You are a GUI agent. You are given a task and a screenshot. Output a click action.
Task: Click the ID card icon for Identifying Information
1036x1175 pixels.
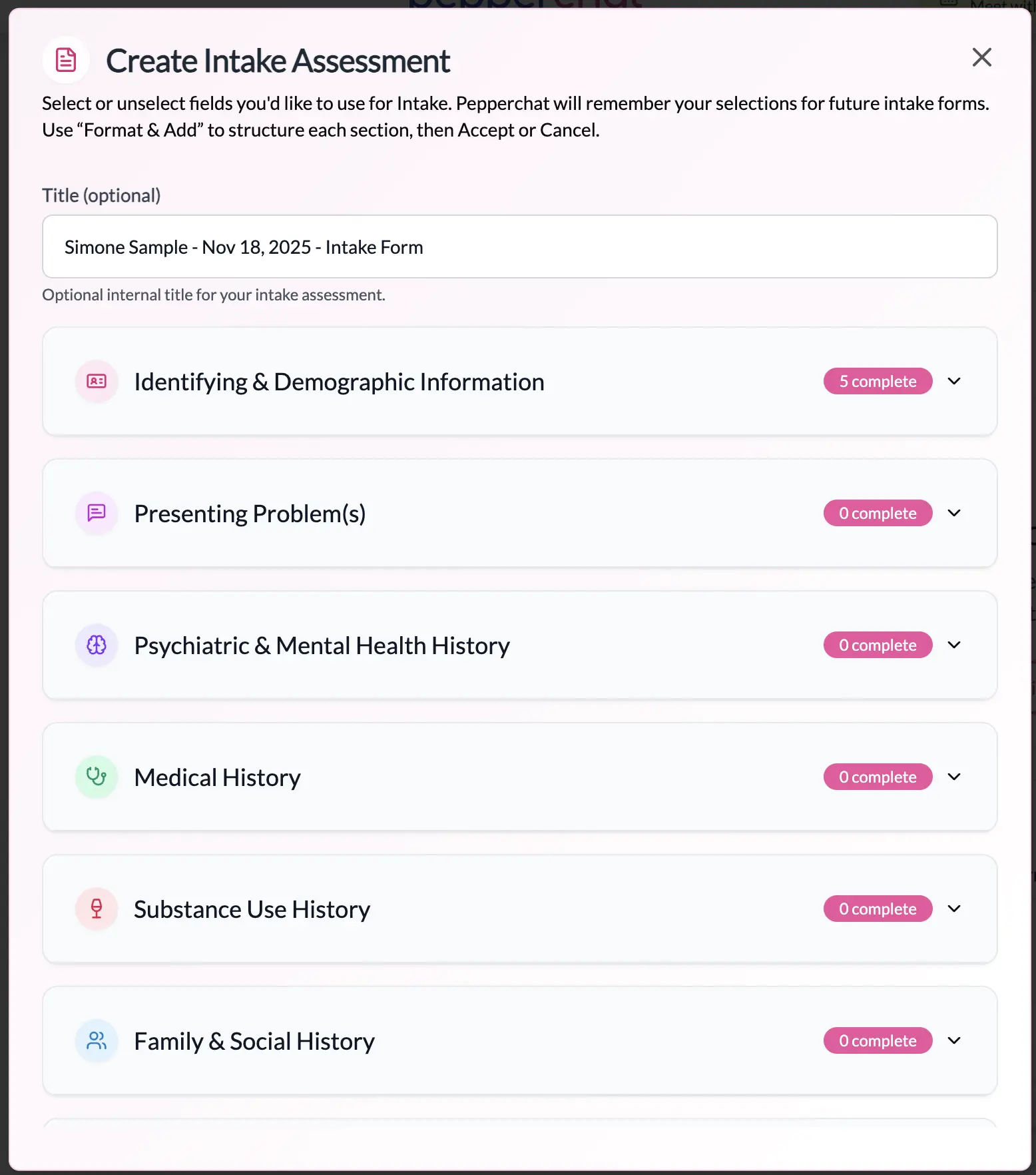coord(97,382)
